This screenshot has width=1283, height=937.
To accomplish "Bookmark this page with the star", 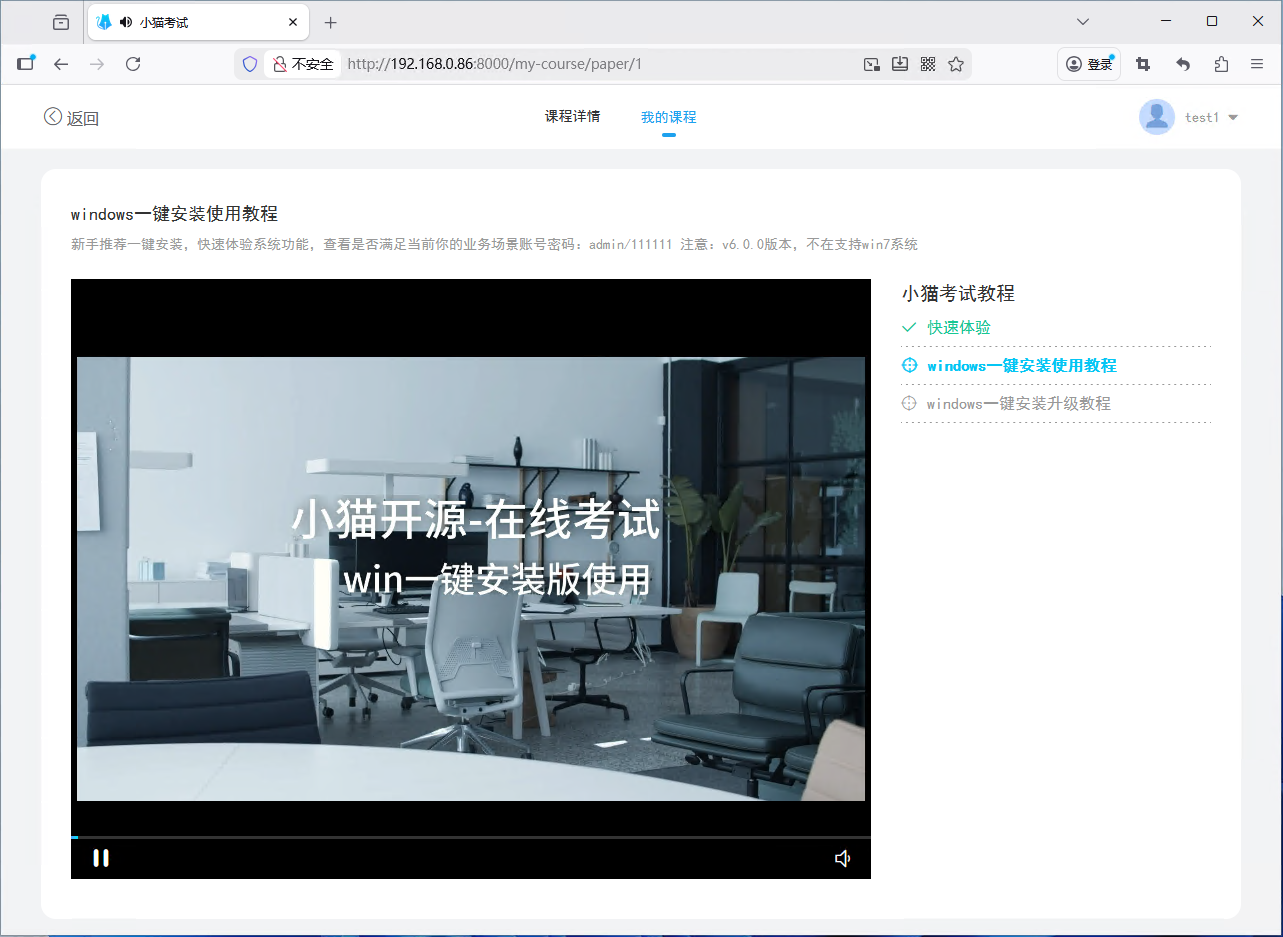I will pyautogui.click(x=956, y=64).
